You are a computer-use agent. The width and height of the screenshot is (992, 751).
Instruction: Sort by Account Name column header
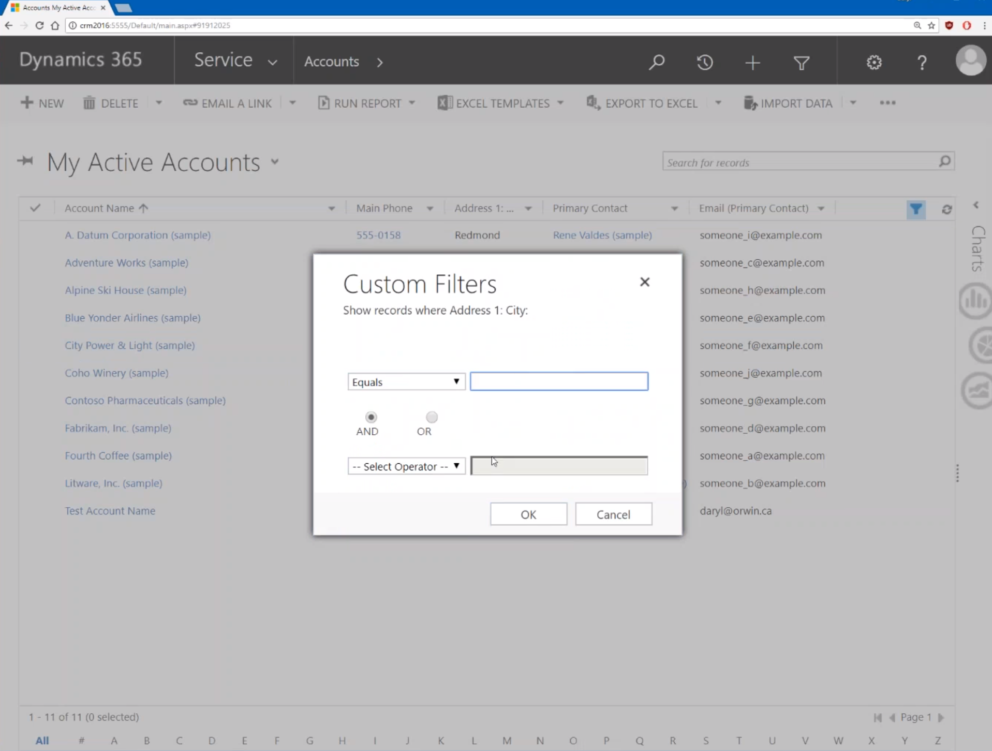pyautogui.click(x=106, y=208)
